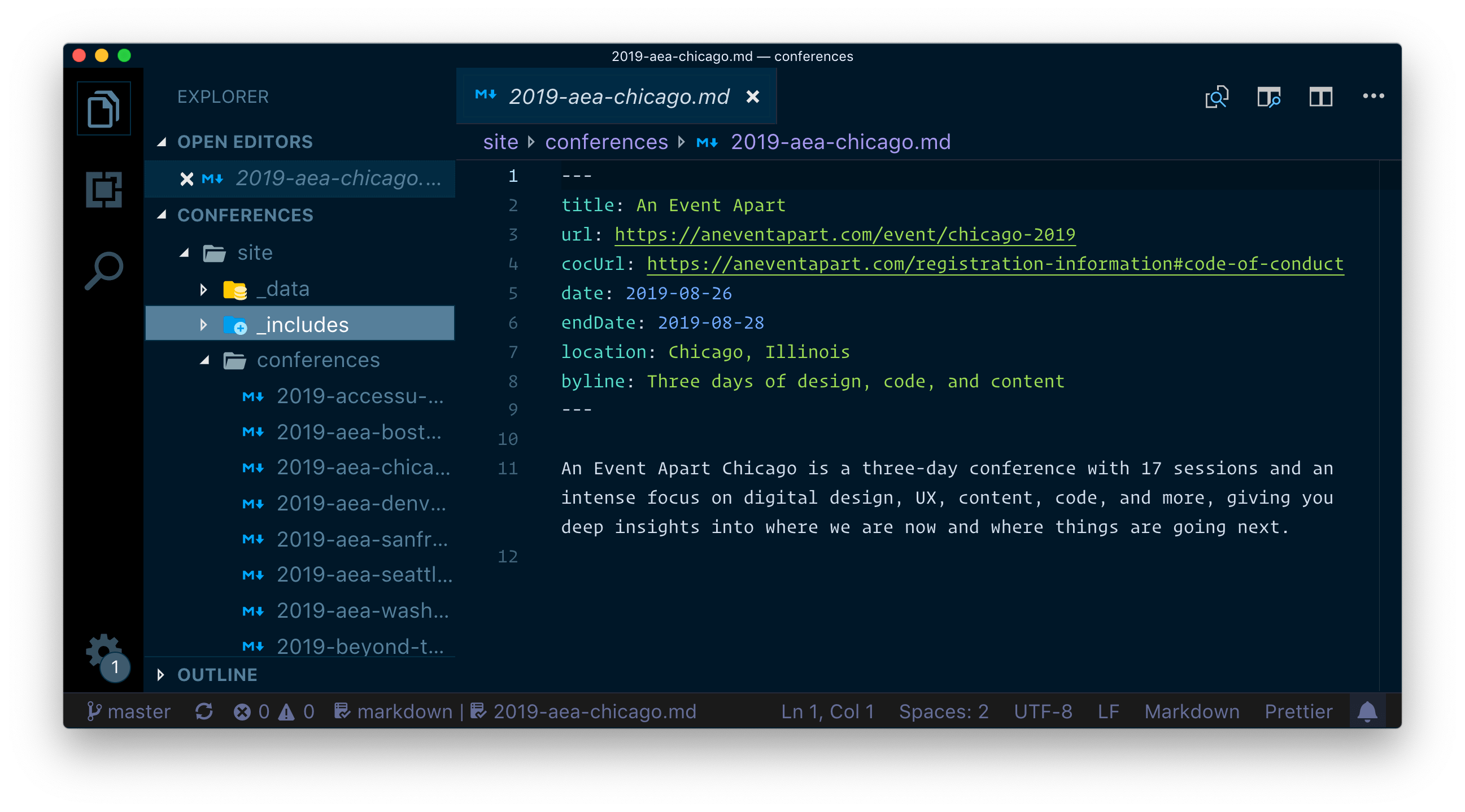Open markdown preview from editor toolbar
The width and height of the screenshot is (1465, 812).
(1217, 97)
